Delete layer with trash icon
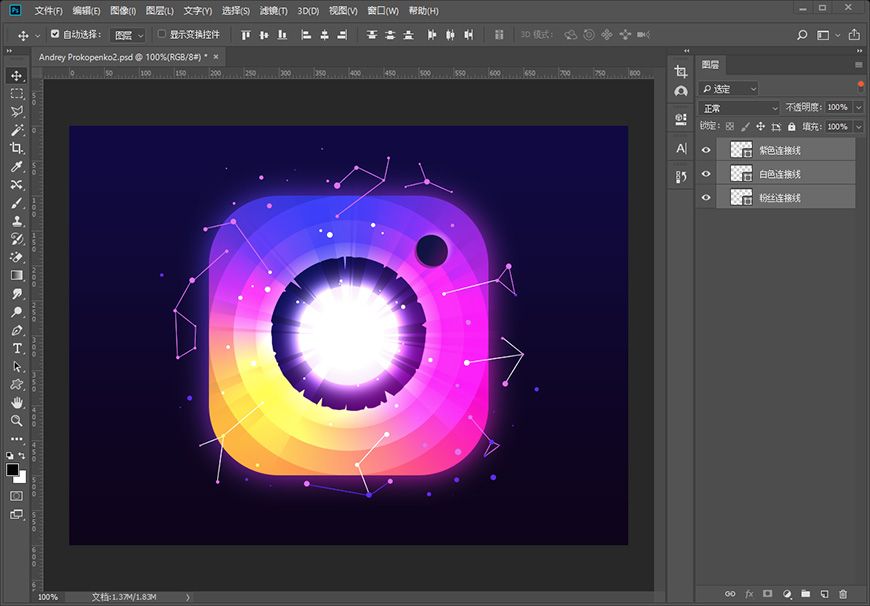Screen dimensions: 870x606 843,594
